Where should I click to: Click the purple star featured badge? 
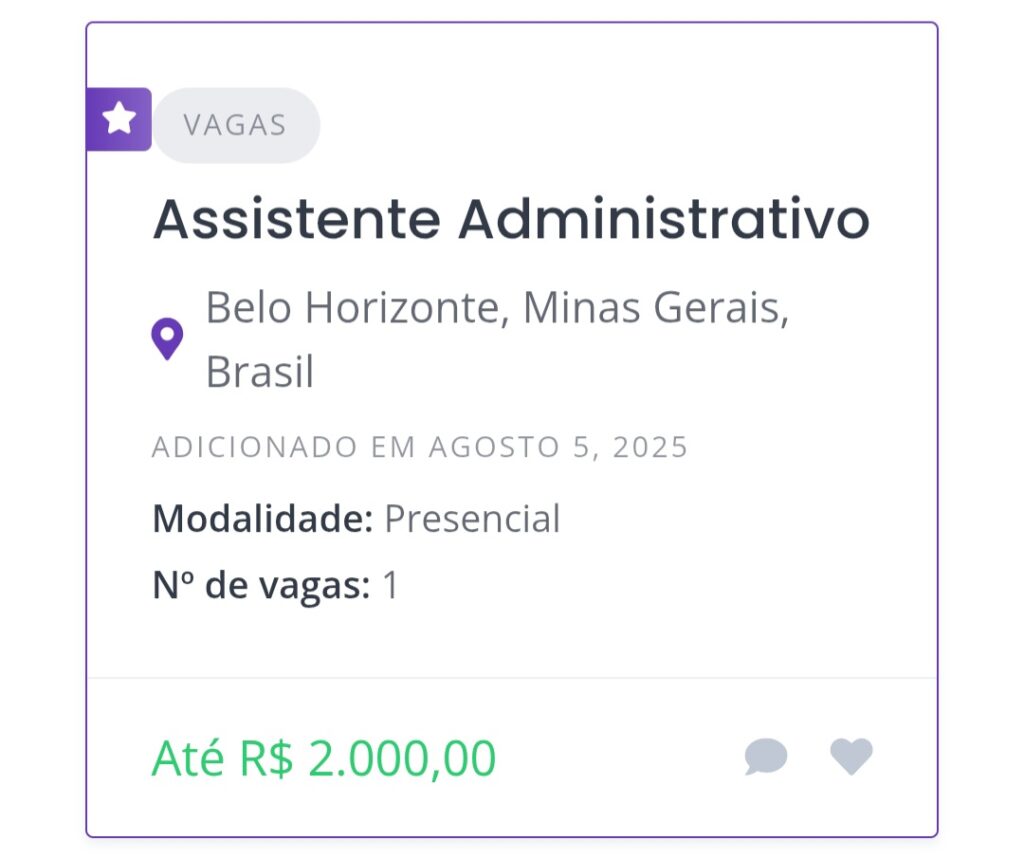click(119, 119)
